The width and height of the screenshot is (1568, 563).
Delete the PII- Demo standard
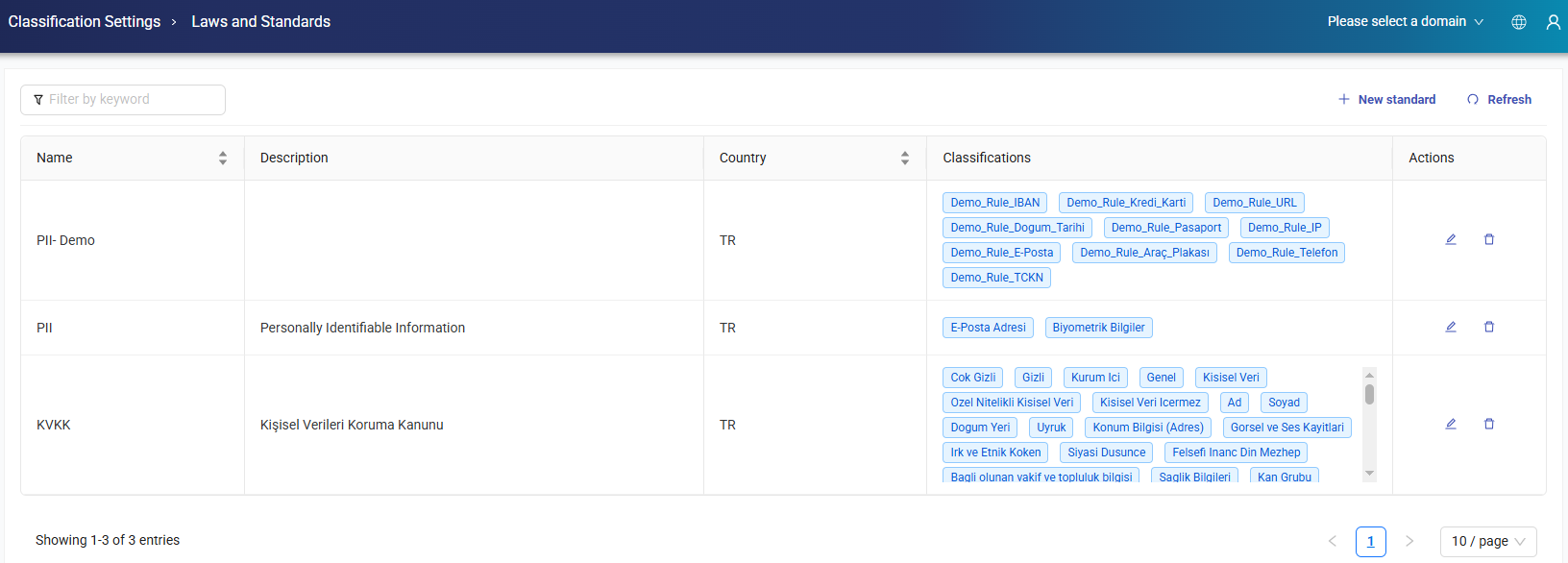click(x=1489, y=239)
